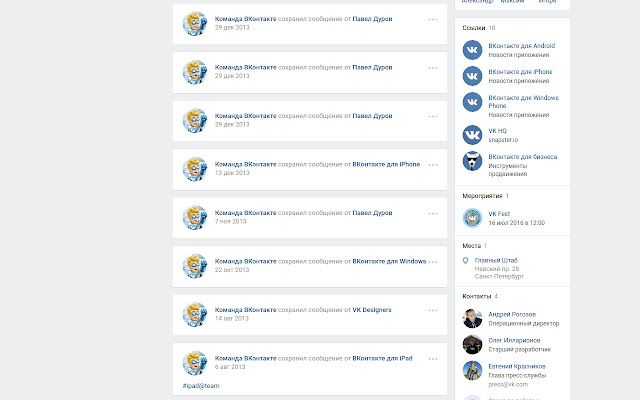The width and height of the screenshot is (640, 400).
Task: Open Андрей Рогозов's name link
Action: click(512, 314)
